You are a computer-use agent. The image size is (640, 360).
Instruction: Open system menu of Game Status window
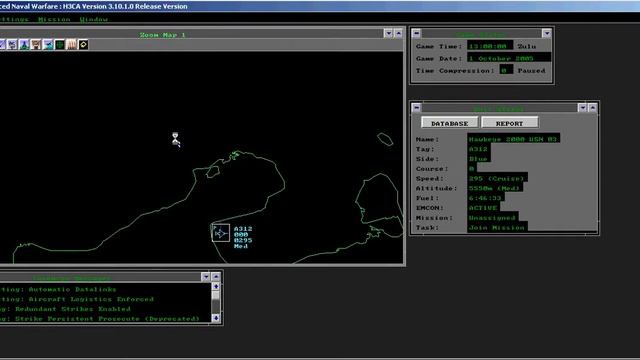pos(416,33)
